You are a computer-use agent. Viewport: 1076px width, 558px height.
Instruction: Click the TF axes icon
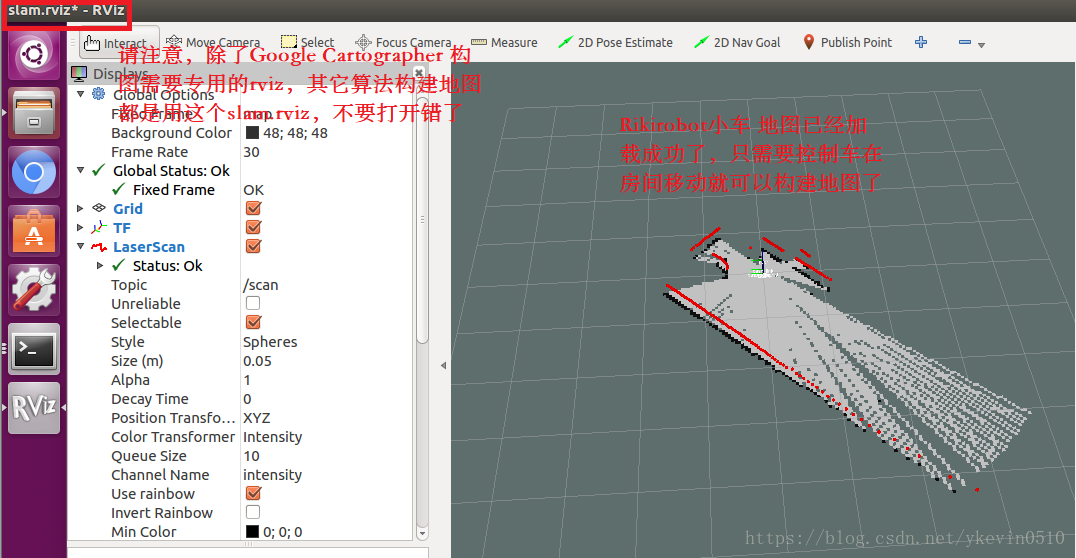click(x=99, y=227)
